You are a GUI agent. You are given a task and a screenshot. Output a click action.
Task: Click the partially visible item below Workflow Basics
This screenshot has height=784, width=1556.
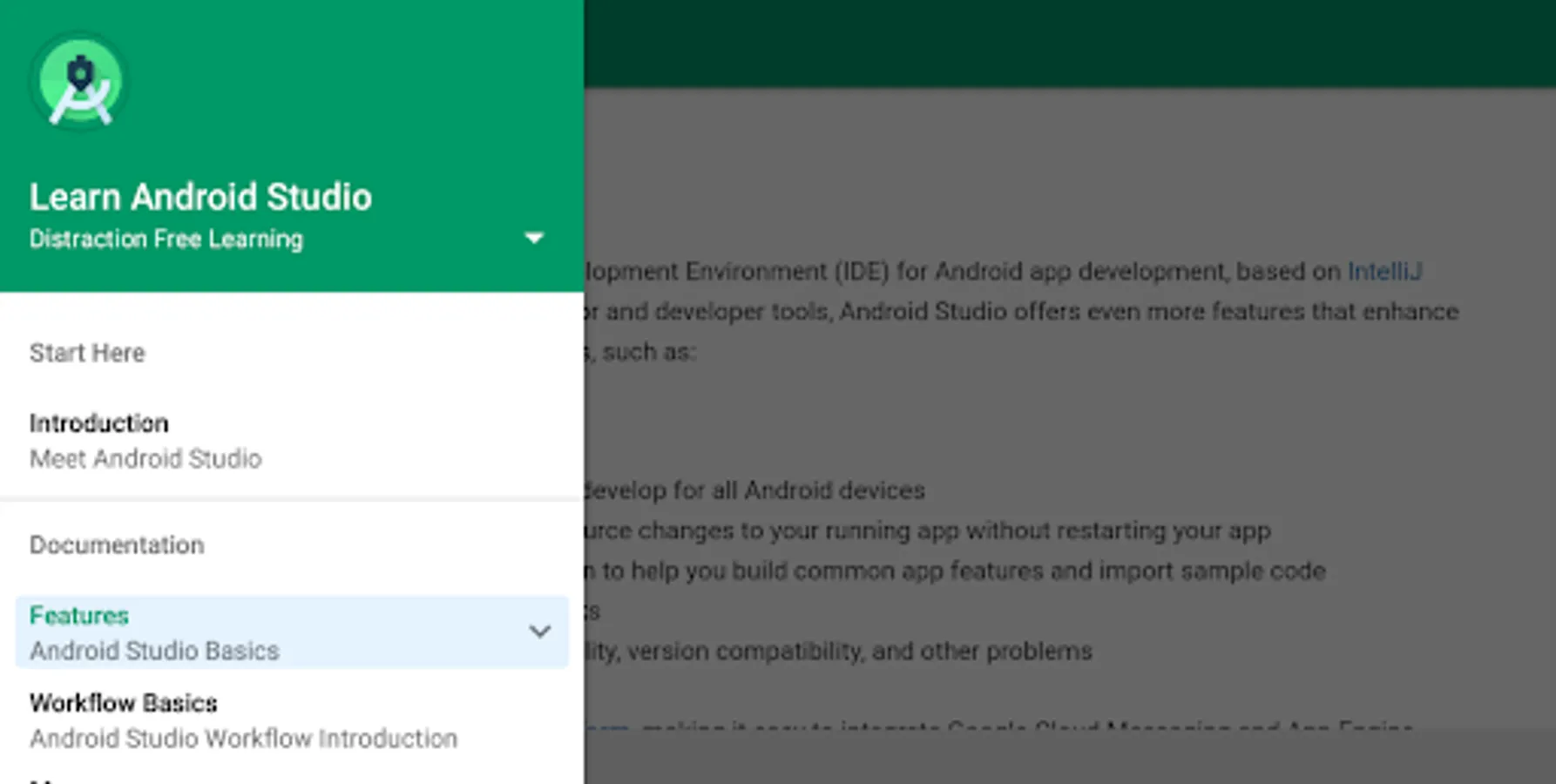click(x=44, y=780)
